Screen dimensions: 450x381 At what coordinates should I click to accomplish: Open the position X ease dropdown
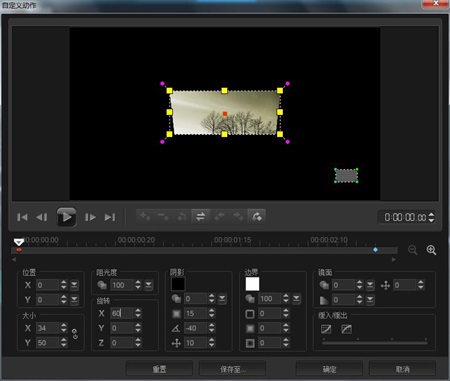click(x=74, y=285)
